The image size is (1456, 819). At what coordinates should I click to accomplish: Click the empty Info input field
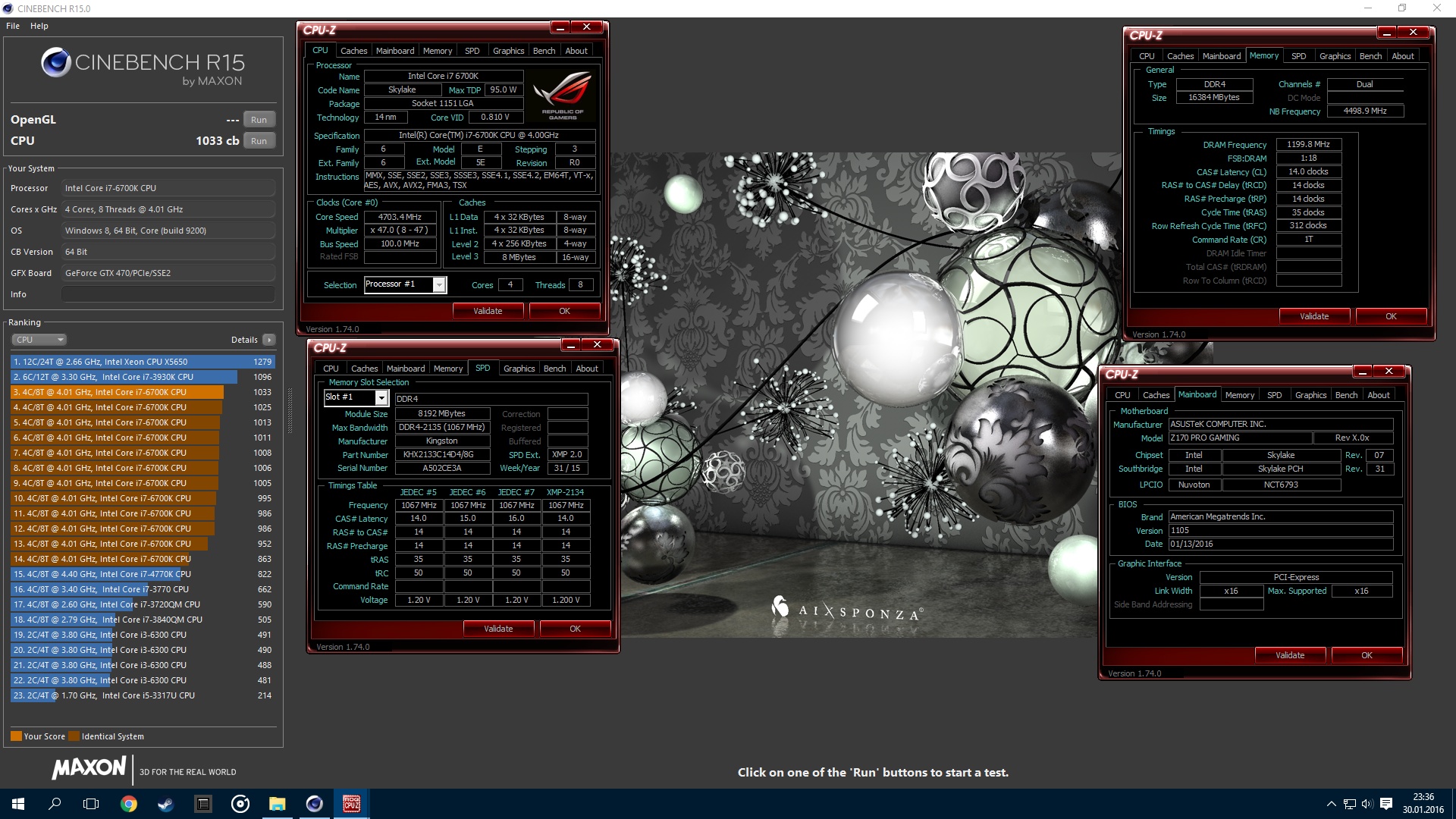168,294
